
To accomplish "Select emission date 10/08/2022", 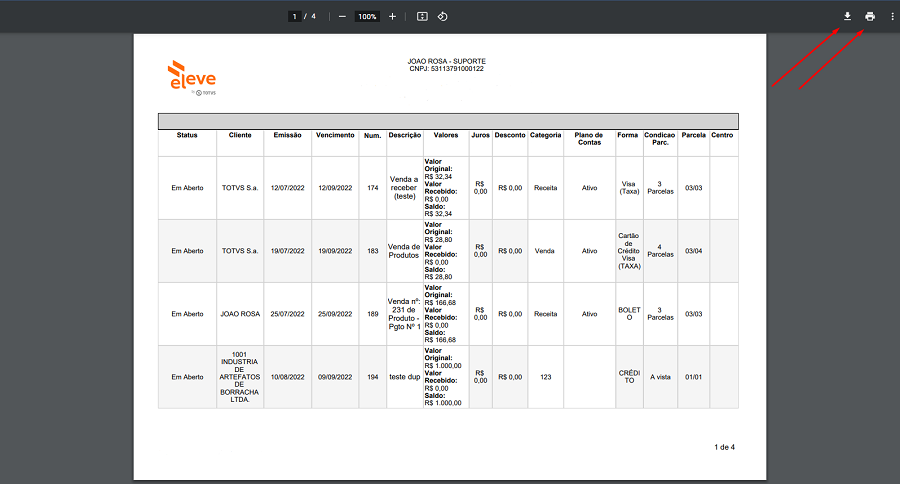I will tap(288, 377).
